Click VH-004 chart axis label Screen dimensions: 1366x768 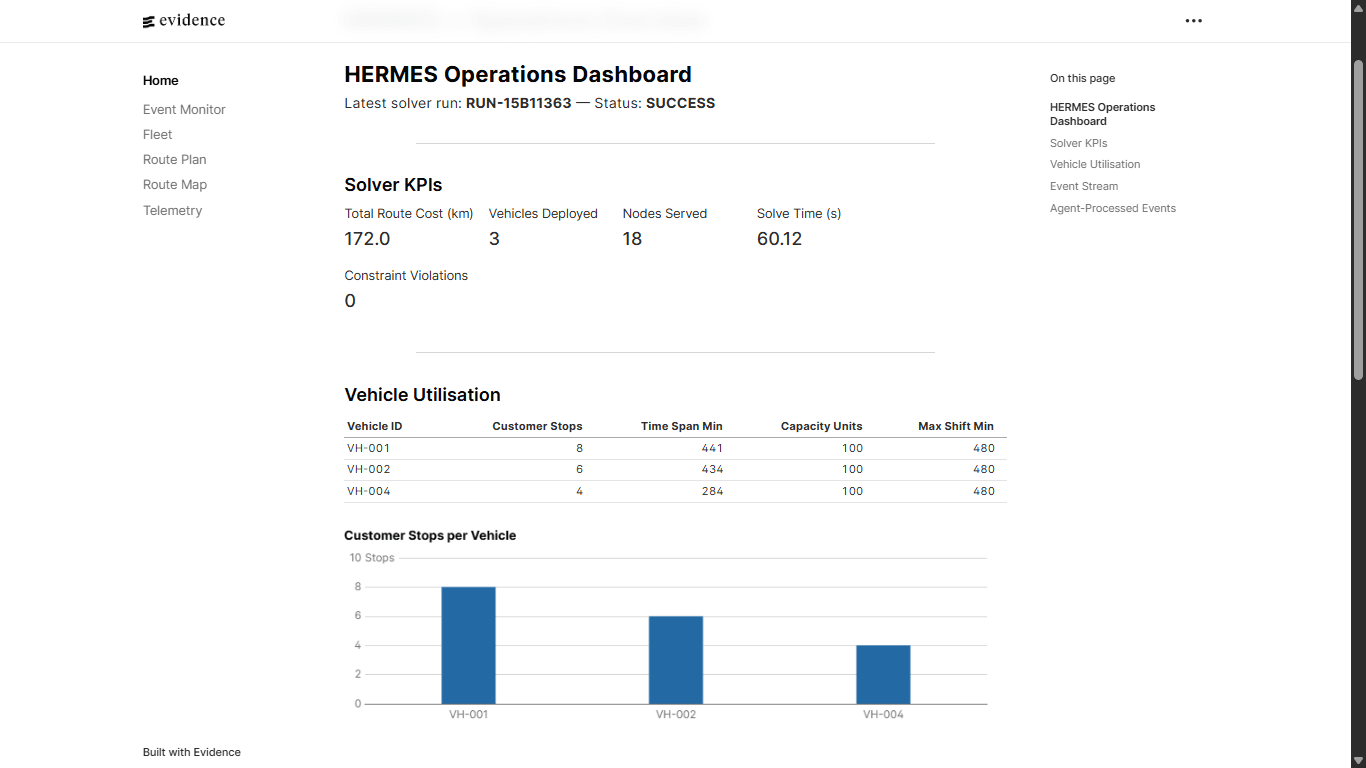point(883,715)
